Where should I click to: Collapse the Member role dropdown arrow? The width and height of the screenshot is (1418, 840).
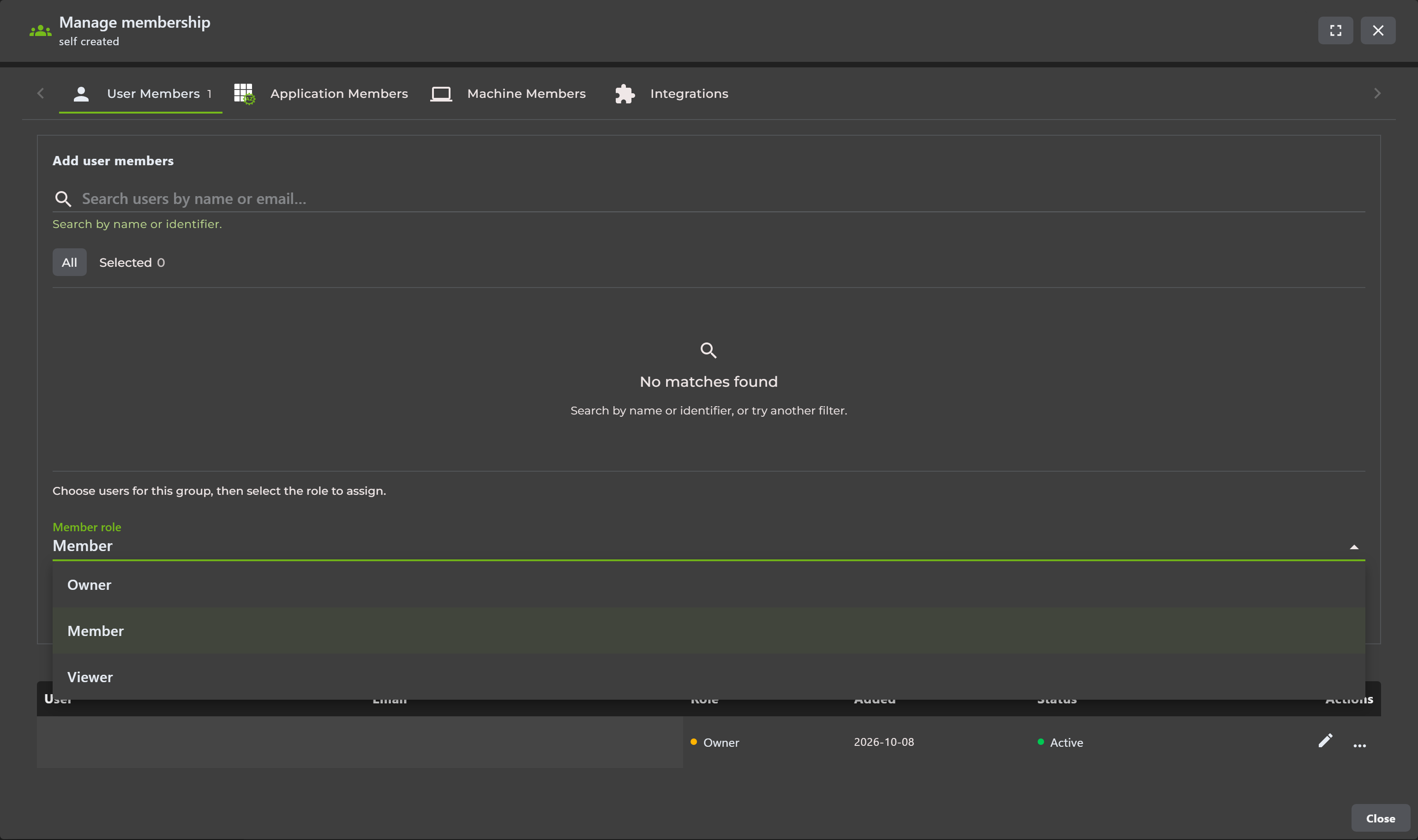pos(1354,547)
